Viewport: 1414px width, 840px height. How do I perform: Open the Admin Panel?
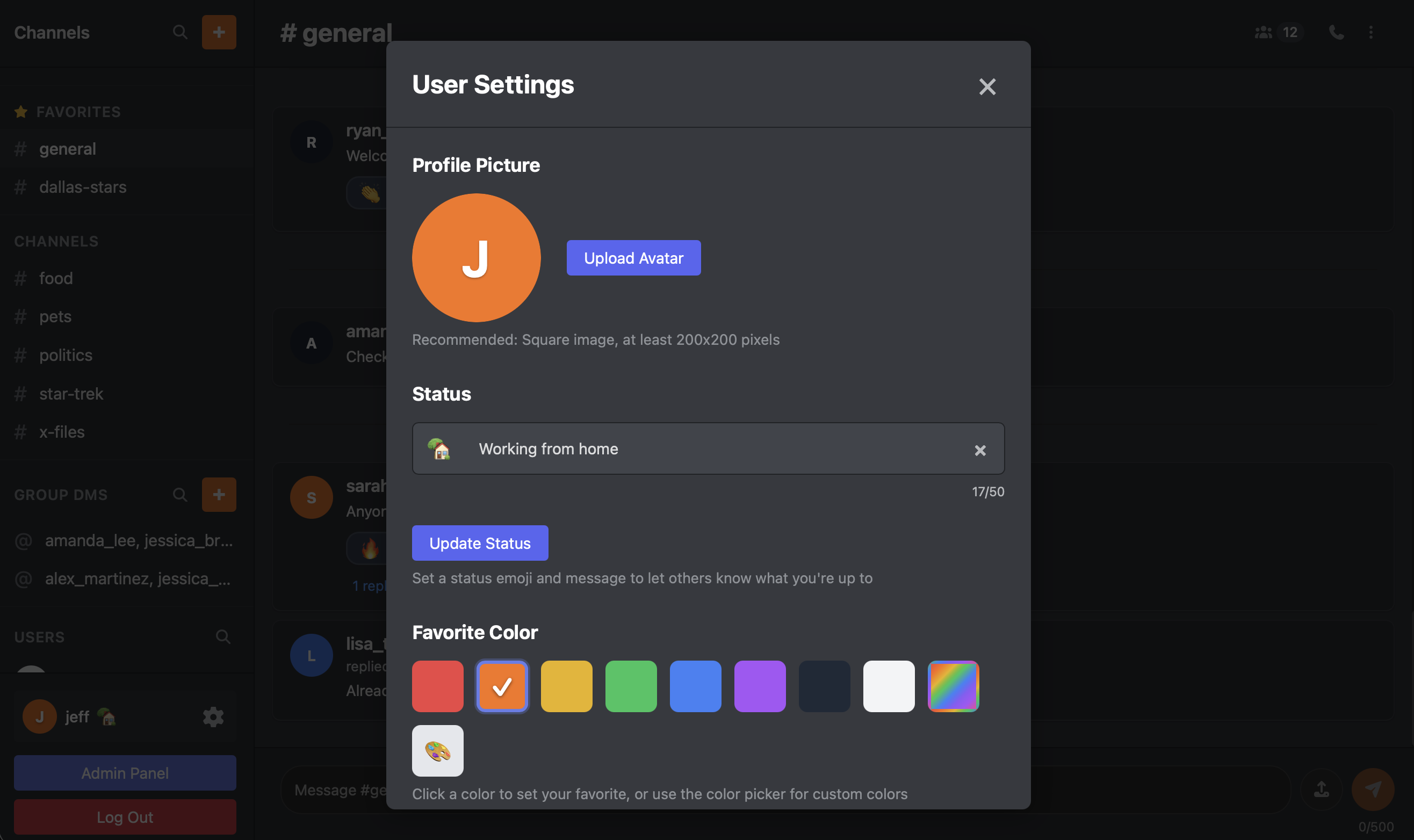point(125,773)
